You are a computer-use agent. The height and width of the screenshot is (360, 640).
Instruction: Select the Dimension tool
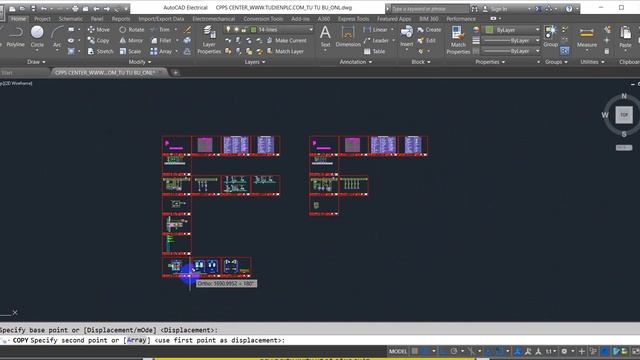coord(348,36)
